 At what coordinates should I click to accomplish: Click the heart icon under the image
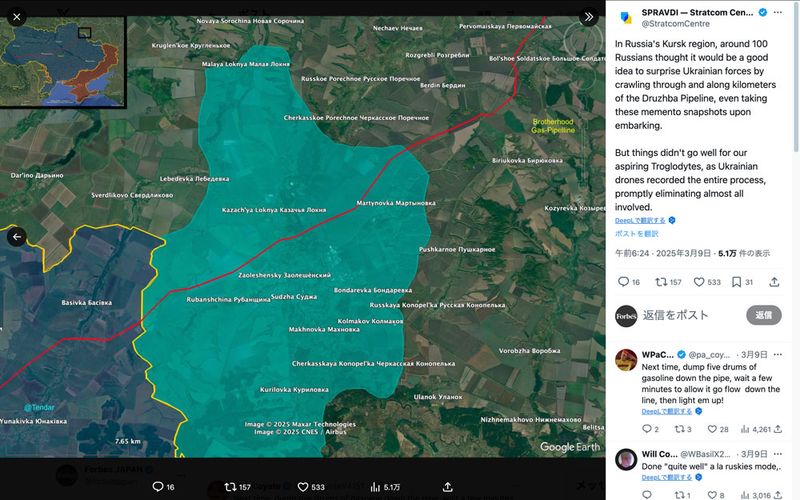click(303, 487)
